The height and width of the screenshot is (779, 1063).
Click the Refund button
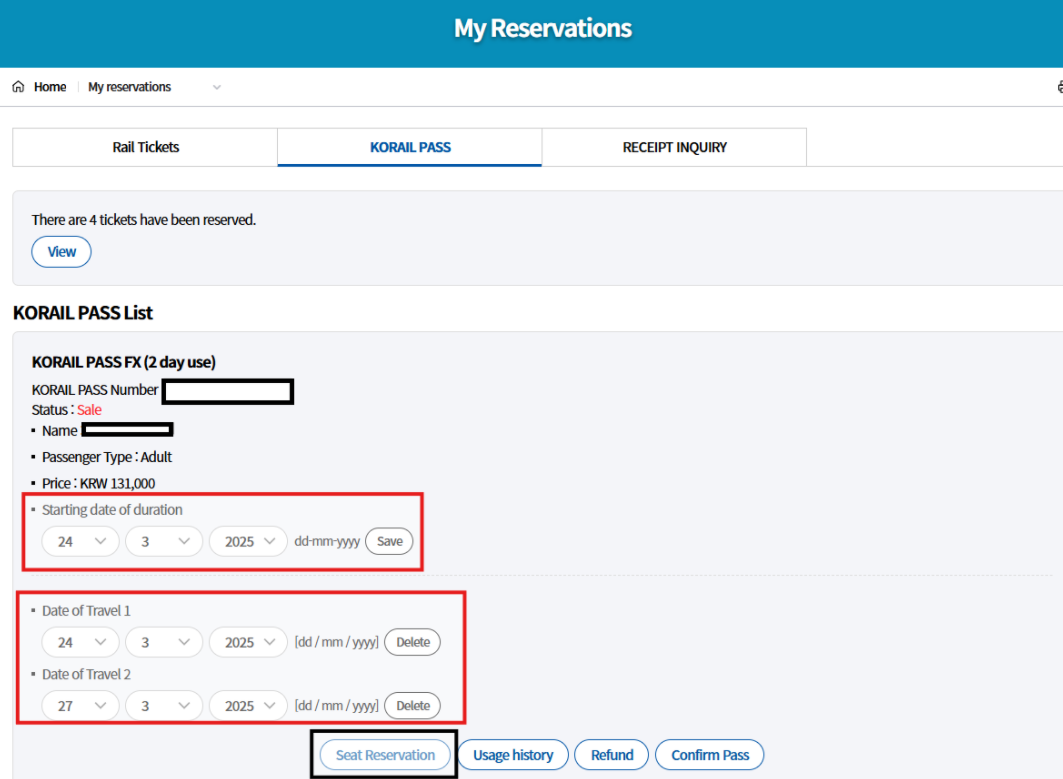[611, 755]
